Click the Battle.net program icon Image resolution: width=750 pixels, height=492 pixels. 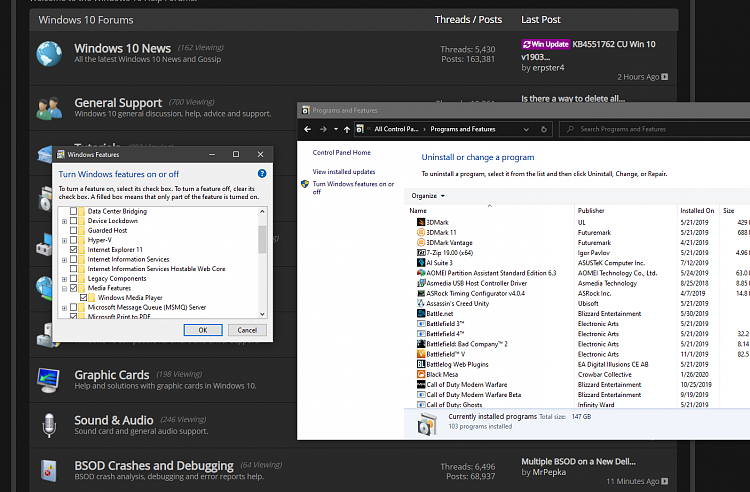tap(421, 314)
